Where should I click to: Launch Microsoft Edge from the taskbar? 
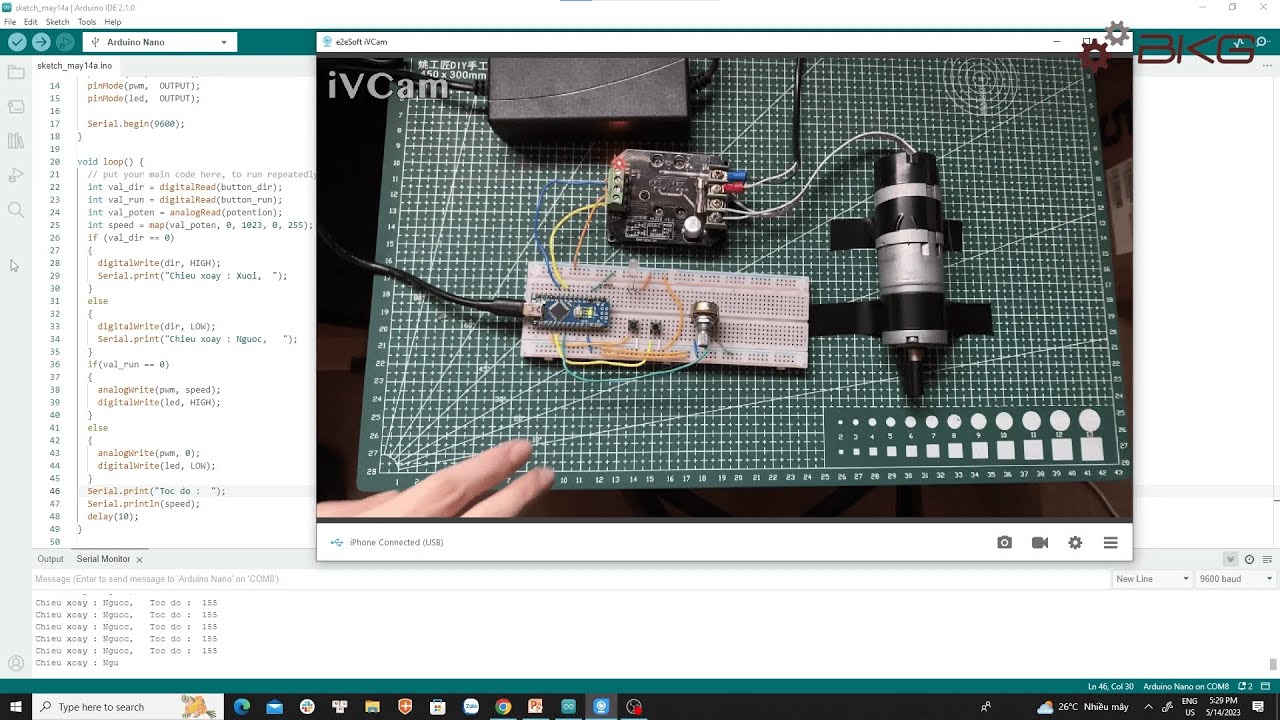242,707
